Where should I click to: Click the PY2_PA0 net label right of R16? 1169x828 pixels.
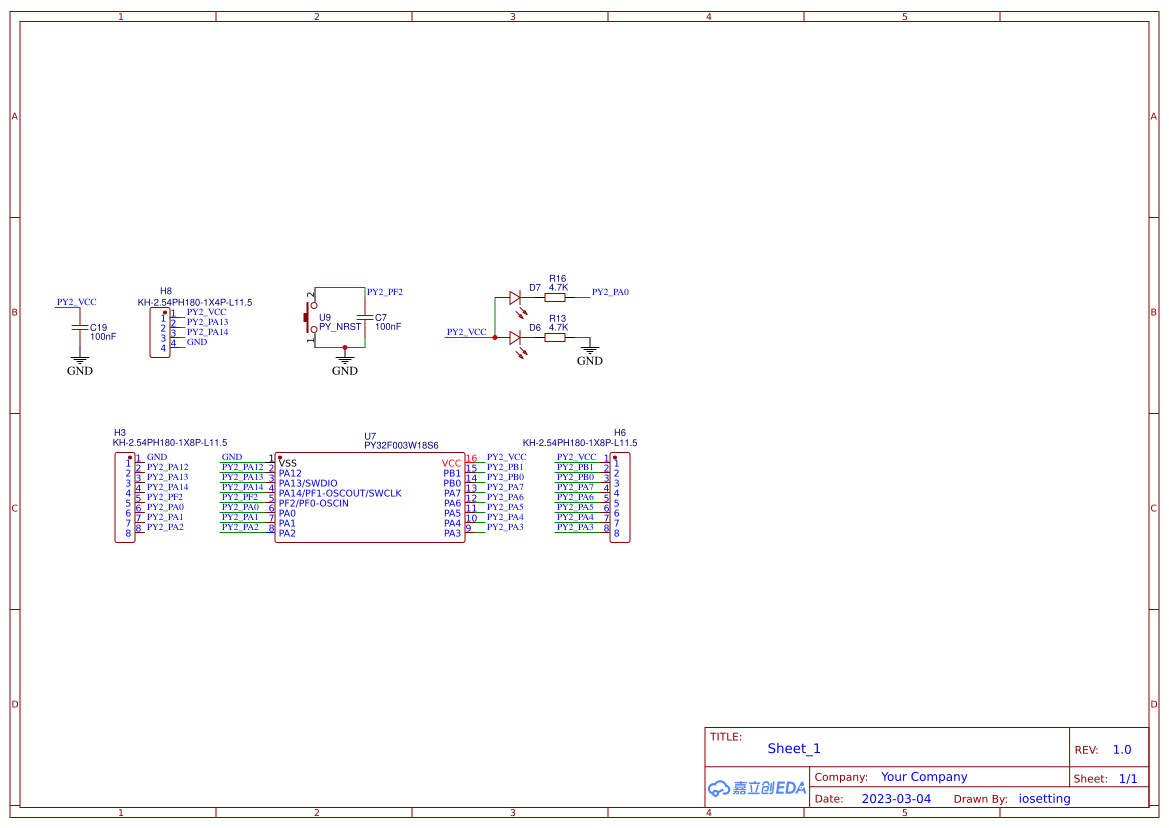point(611,291)
